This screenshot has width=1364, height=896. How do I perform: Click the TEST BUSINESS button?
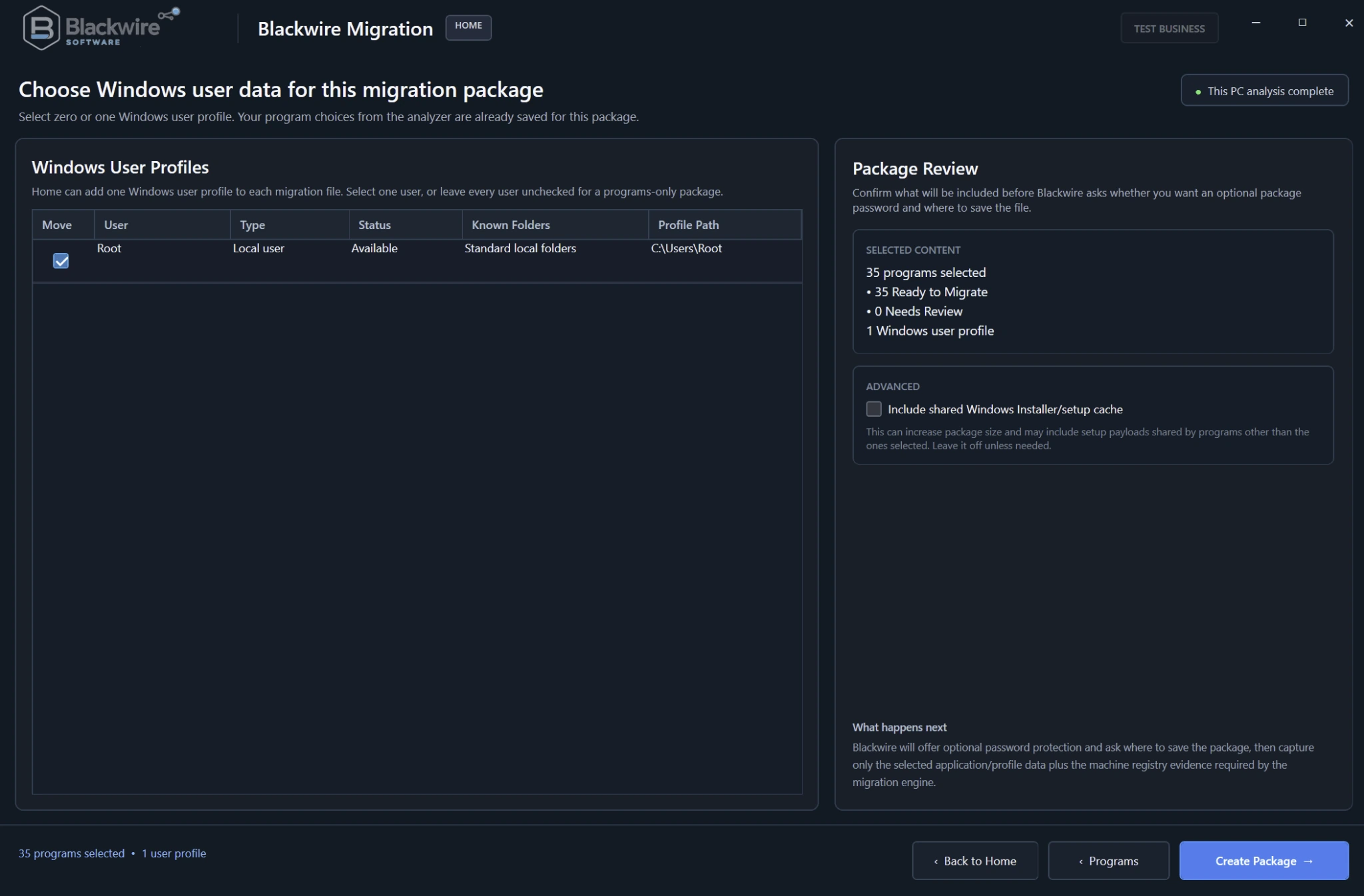[1169, 29]
